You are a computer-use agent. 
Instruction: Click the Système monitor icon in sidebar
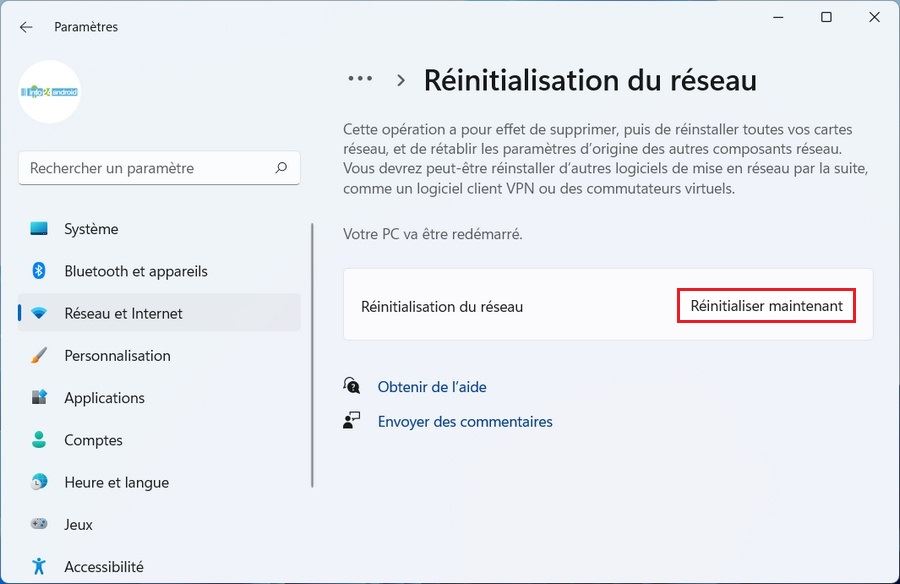click(39, 229)
